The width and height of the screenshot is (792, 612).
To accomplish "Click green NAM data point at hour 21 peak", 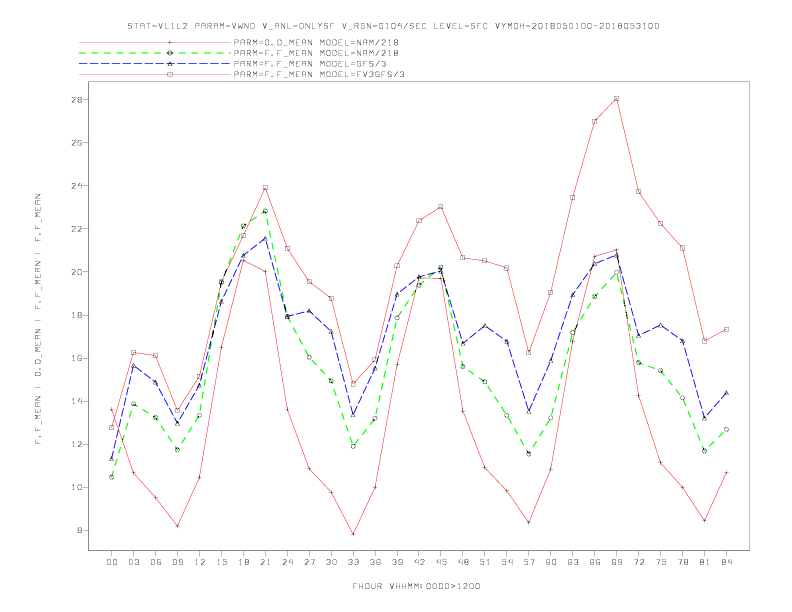I will 265,211.
